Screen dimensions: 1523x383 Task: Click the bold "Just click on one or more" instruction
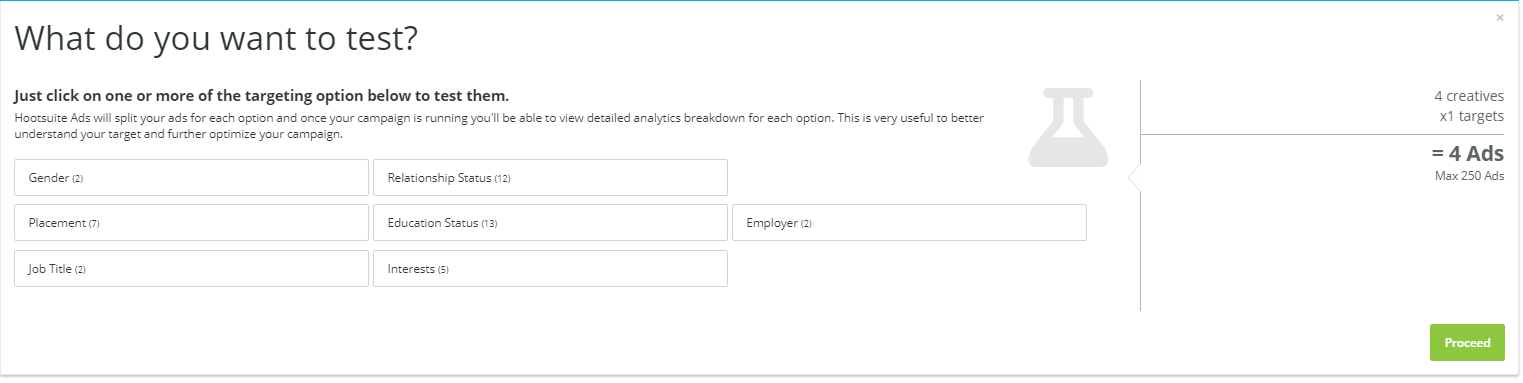pyautogui.click(x=262, y=96)
